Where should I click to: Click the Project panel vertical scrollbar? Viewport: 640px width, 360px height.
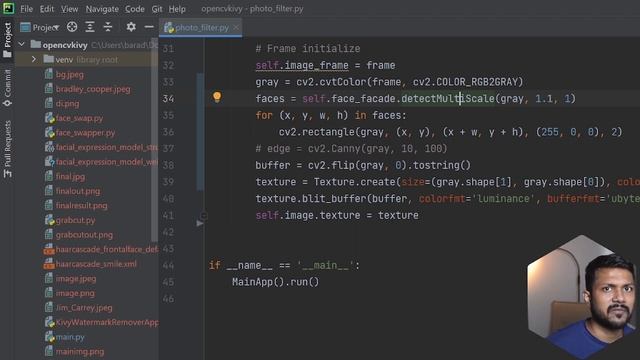[x=154, y=139]
